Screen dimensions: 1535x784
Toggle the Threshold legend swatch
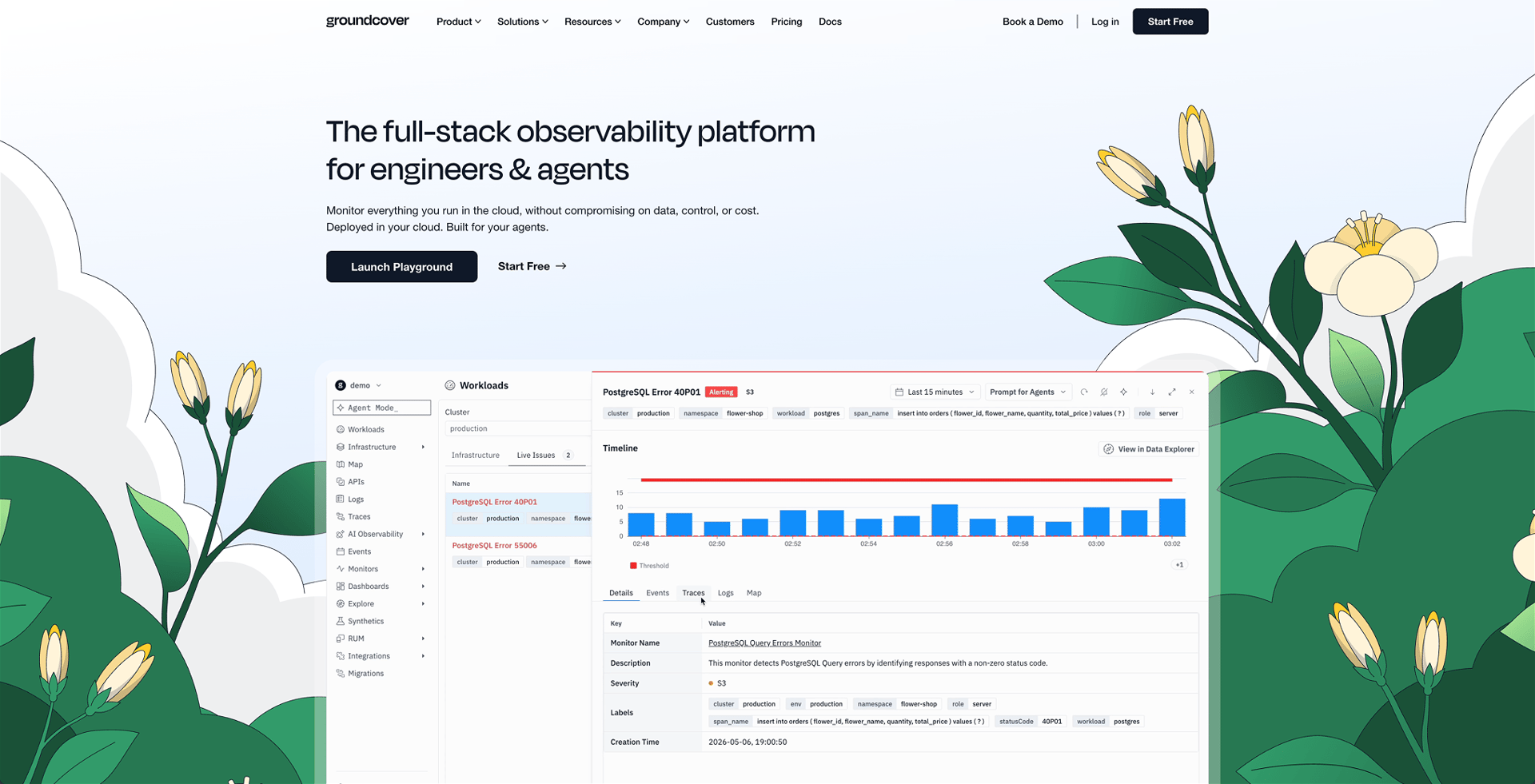point(633,566)
